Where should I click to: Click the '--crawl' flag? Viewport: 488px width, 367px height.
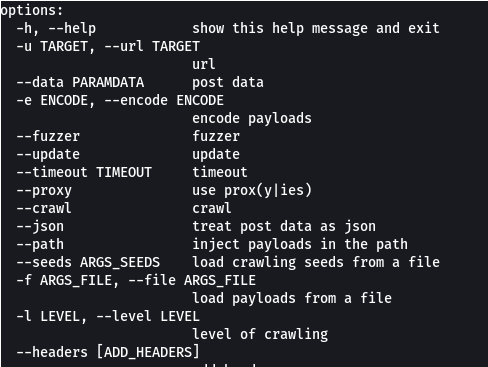click(44, 208)
